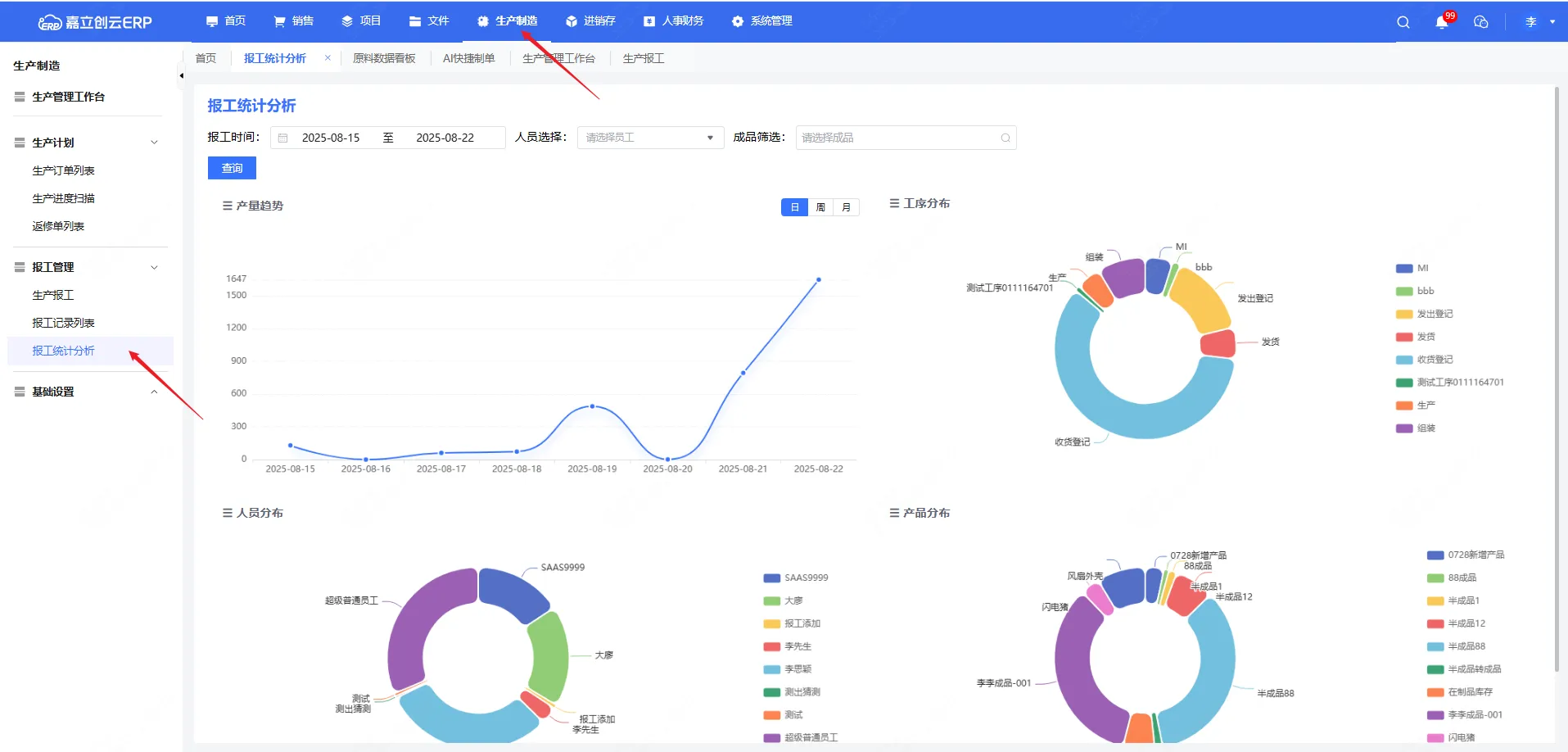Image resolution: width=1568 pixels, height=752 pixels.
Task: Click search icon in 成品筛选 field
Action: pyautogui.click(x=1005, y=138)
